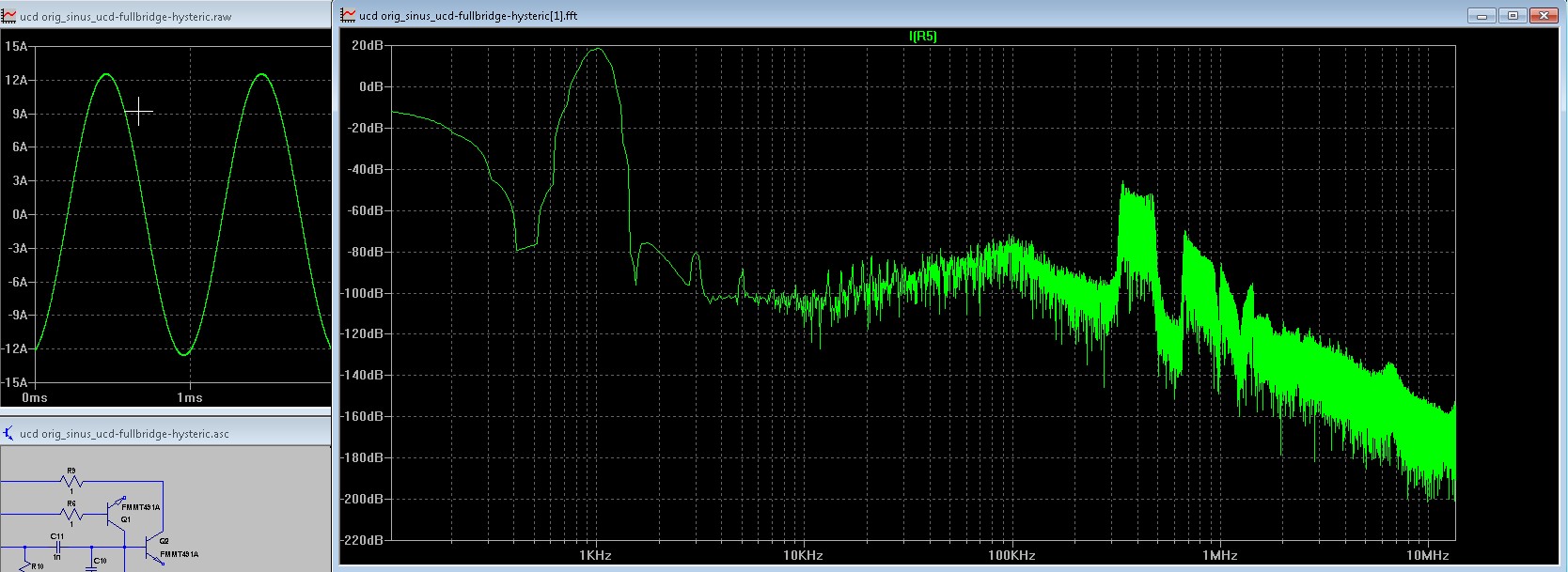Minimize the FFT plot window

(1480, 15)
